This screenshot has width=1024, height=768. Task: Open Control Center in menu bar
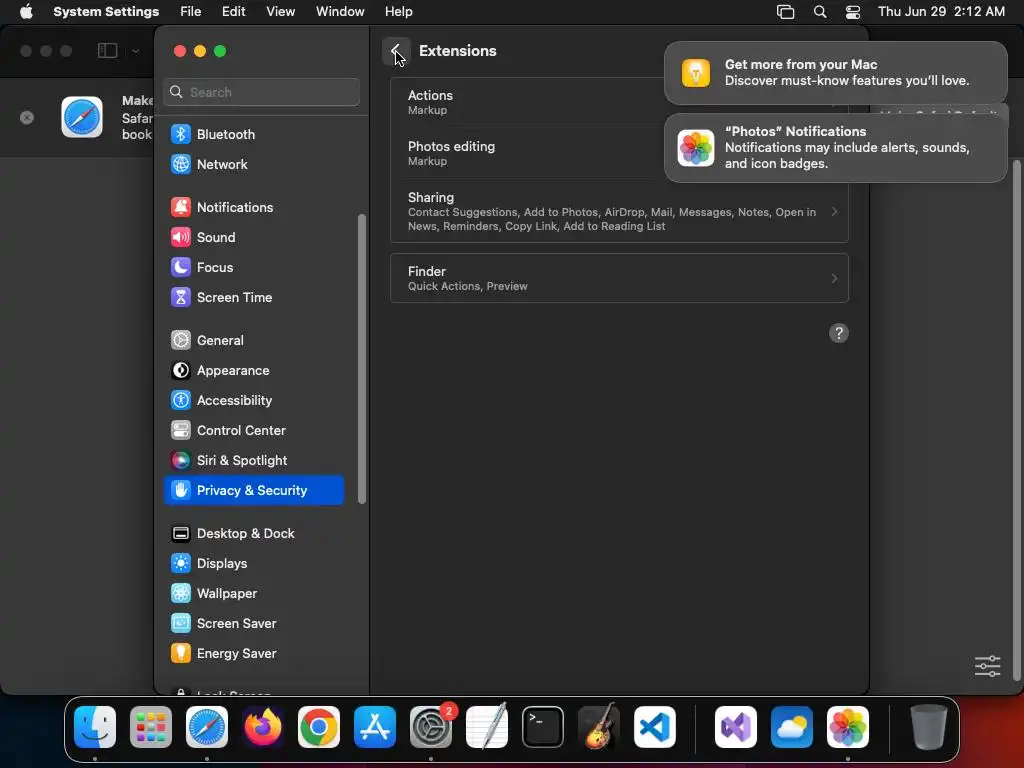click(x=853, y=12)
